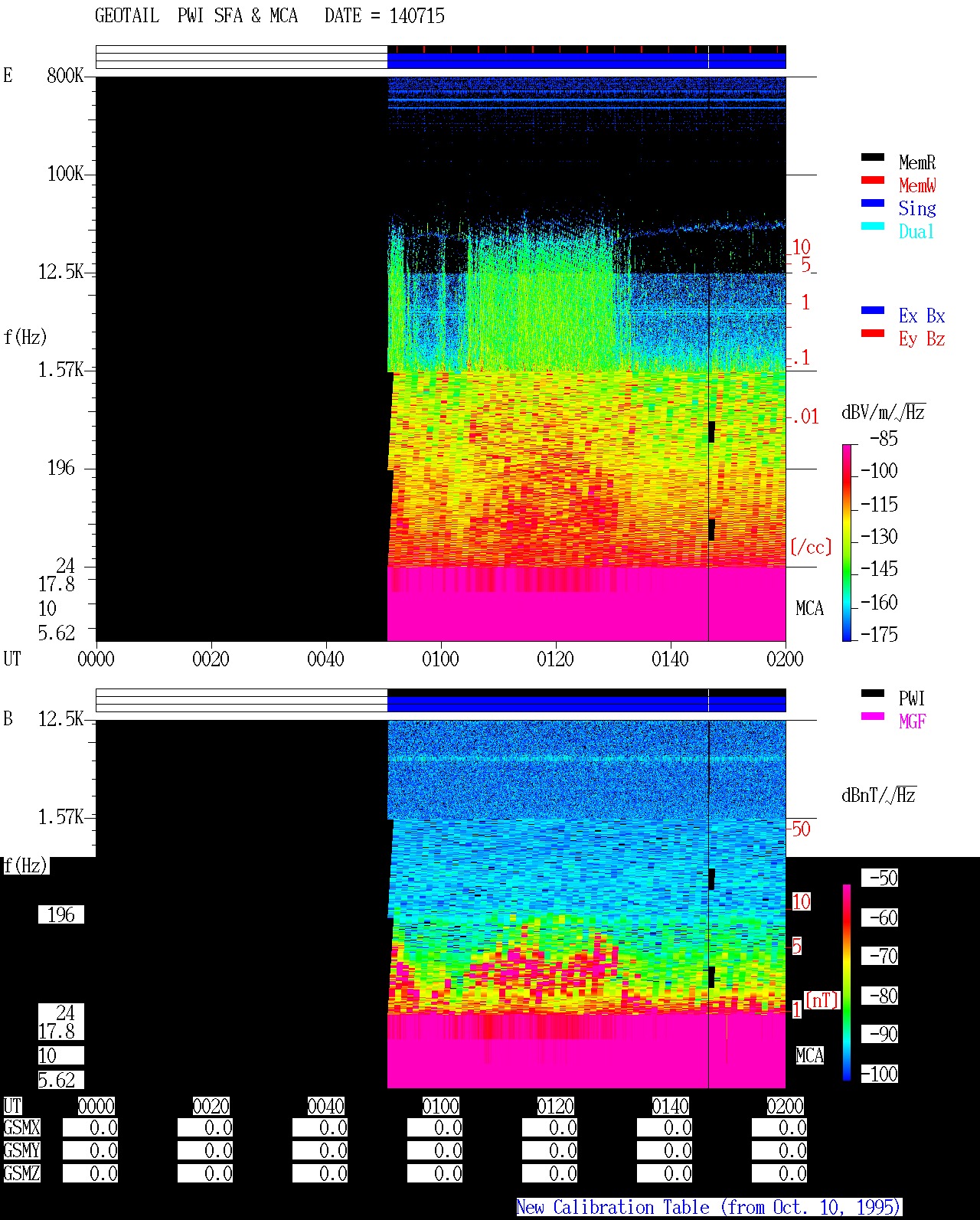Click the 5.62 label on the E panel
The height and width of the screenshot is (1220, 980).
coord(57,633)
